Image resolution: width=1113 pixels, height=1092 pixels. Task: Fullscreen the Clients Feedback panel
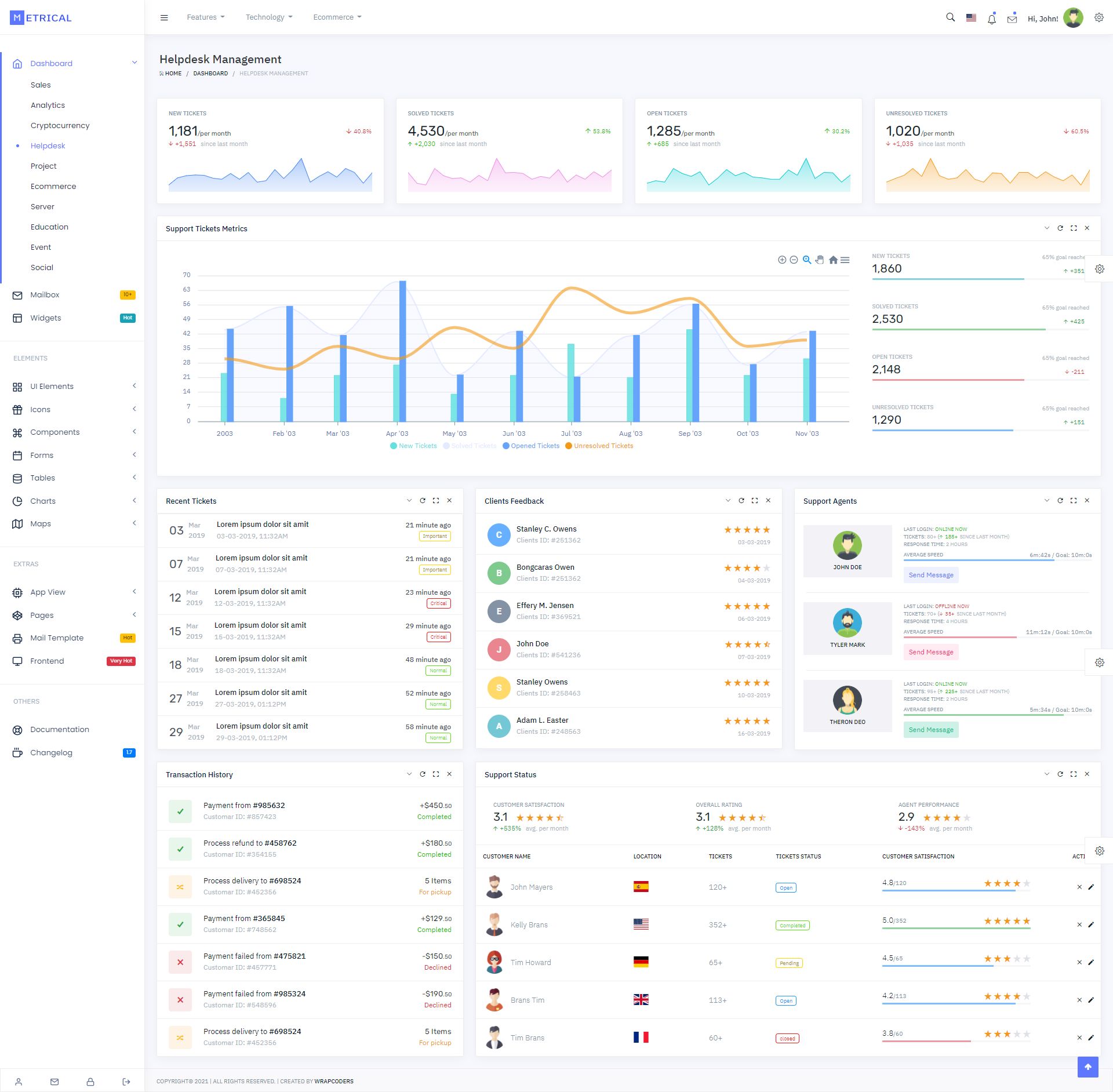(755, 501)
